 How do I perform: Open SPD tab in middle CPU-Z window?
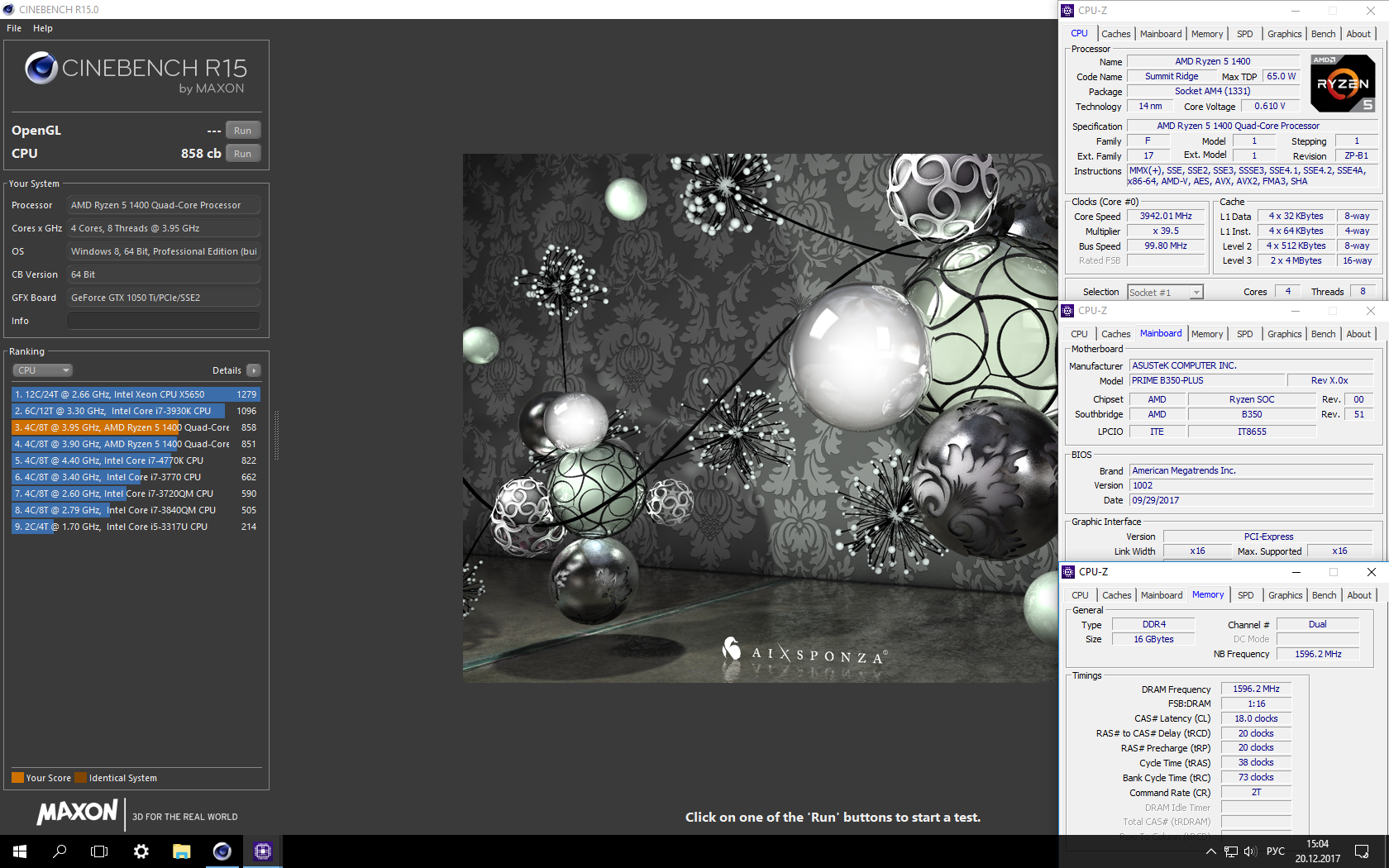1244,334
